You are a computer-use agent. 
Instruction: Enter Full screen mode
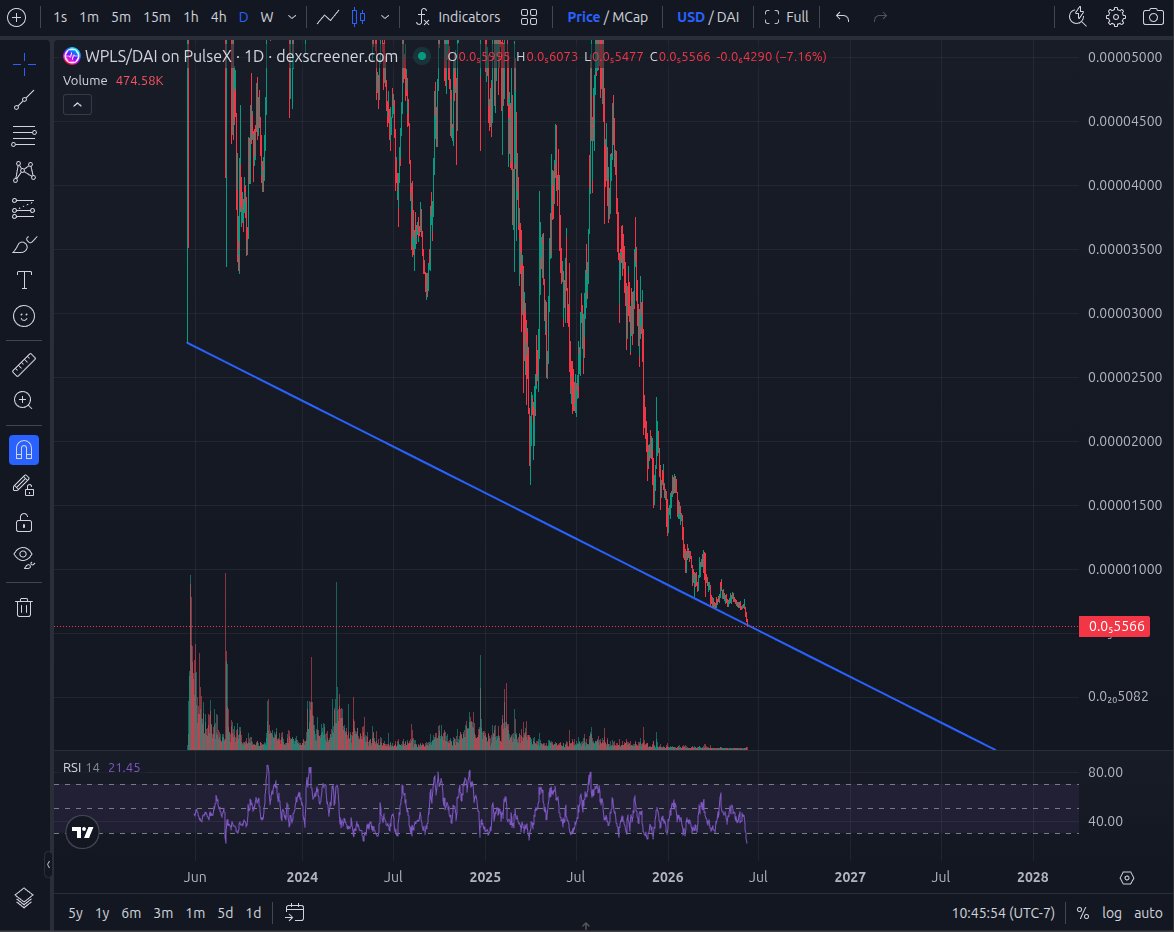pos(787,17)
